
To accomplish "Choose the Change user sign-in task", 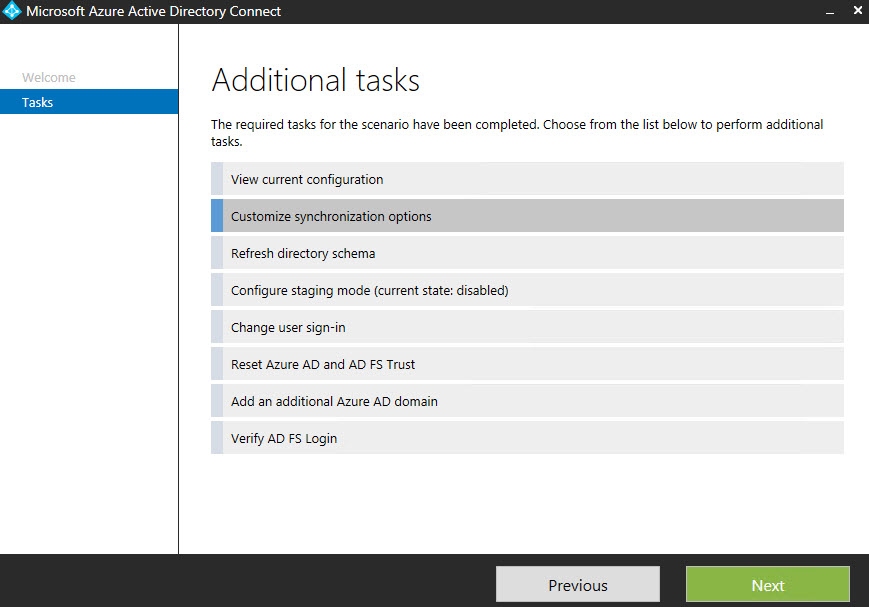I will point(288,327).
